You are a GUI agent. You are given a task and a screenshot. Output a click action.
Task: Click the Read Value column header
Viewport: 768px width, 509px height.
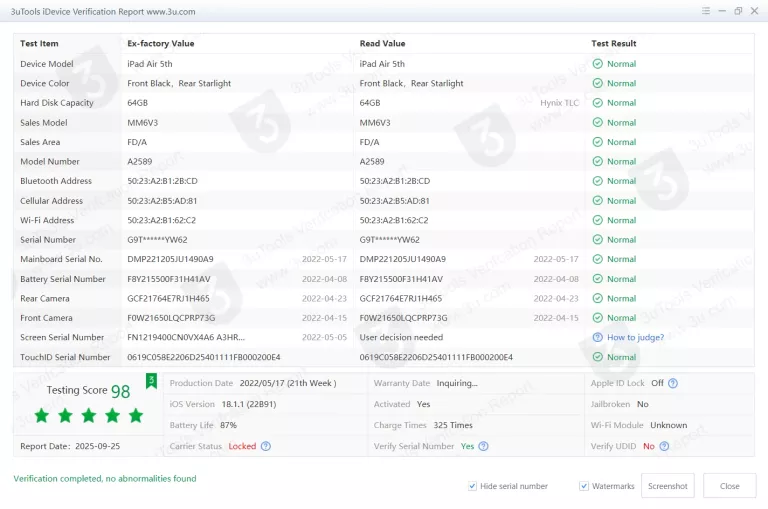pyautogui.click(x=382, y=43)
